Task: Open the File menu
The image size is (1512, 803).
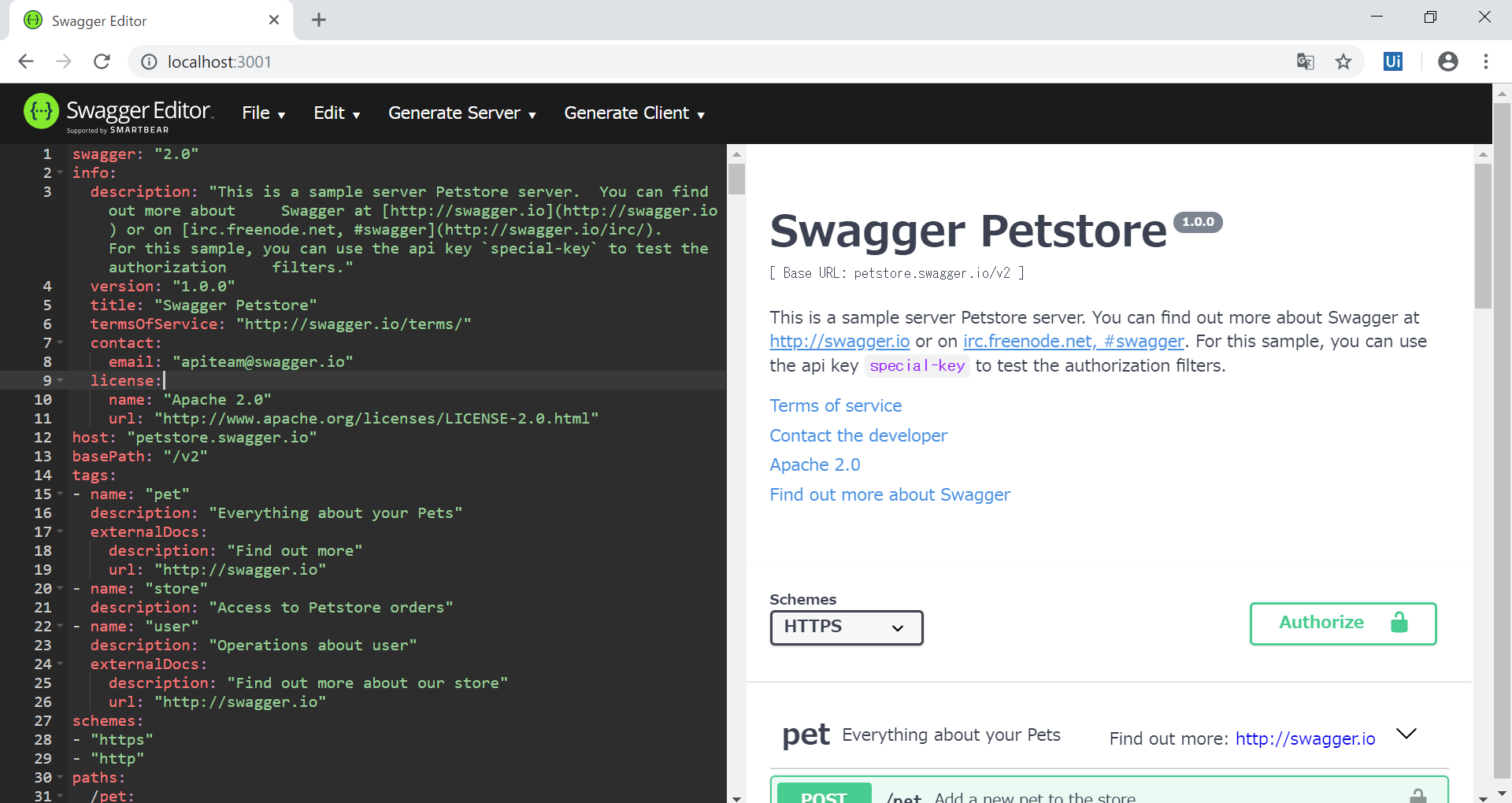Action: 262,113
